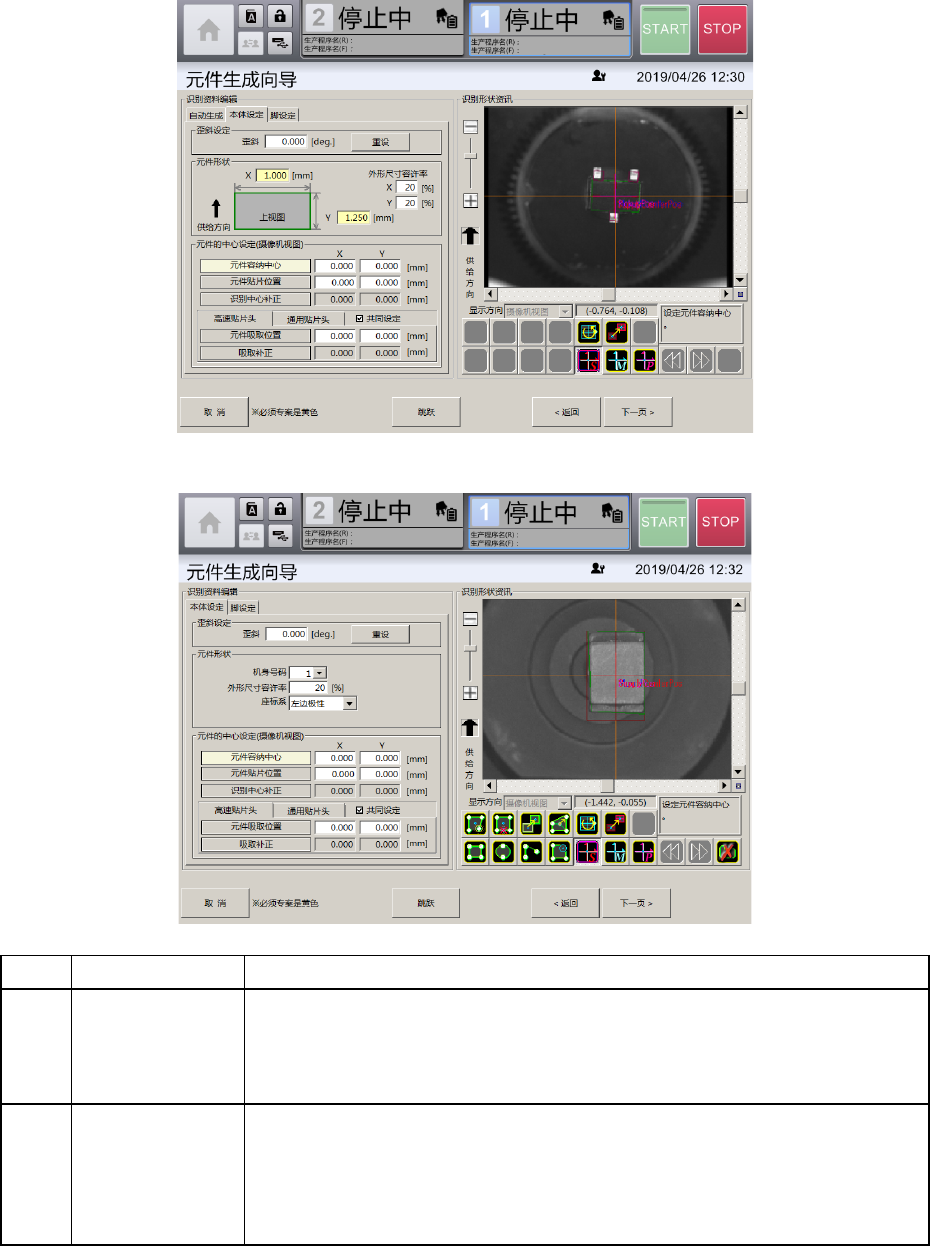Open the 显示方向 dropdown in the 12:32 screen
This screenshot has height=1246, width=930.
pos(564,803)
